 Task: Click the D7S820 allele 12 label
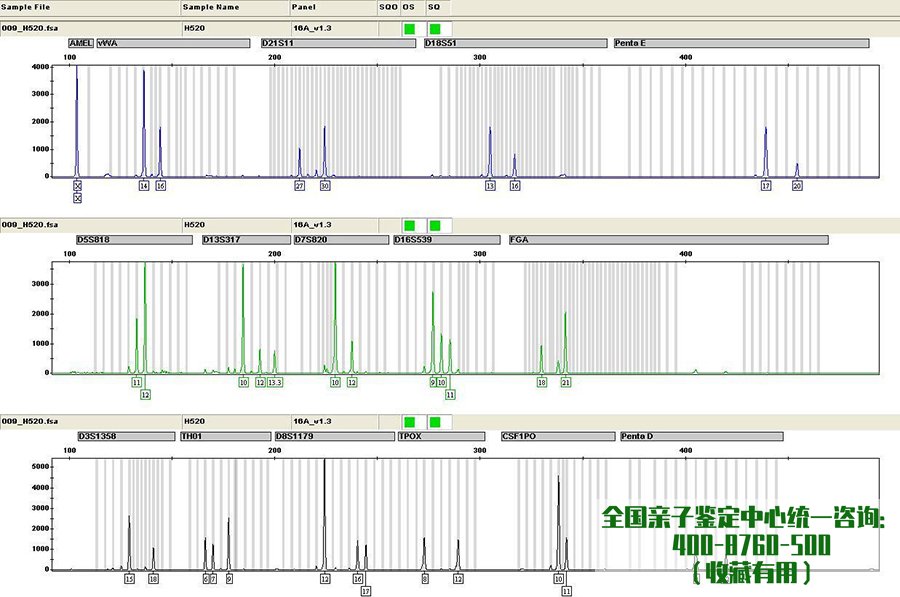point(352,382)
